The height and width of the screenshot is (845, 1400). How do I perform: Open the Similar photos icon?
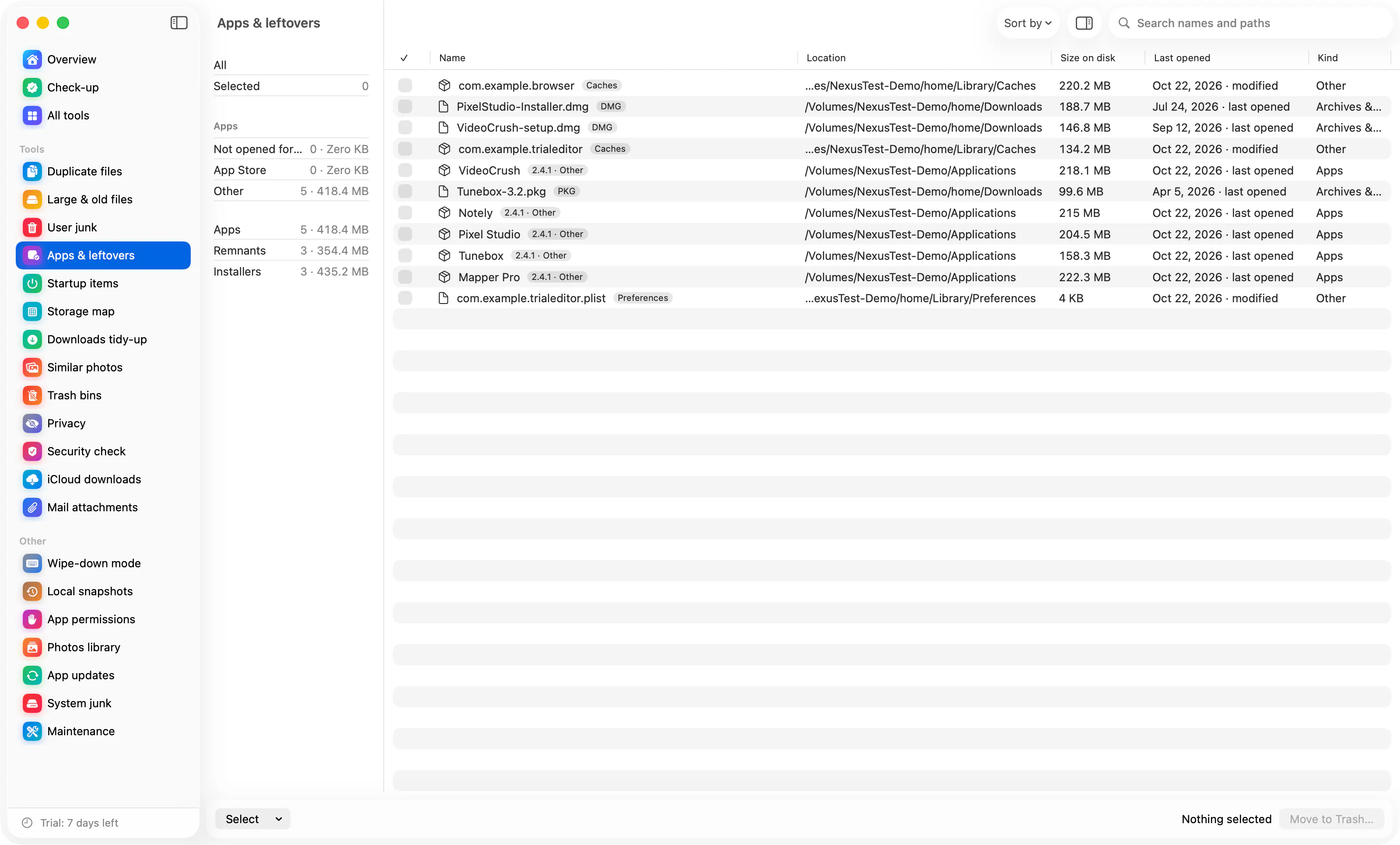pyautogui.click(x=32, y=367)
